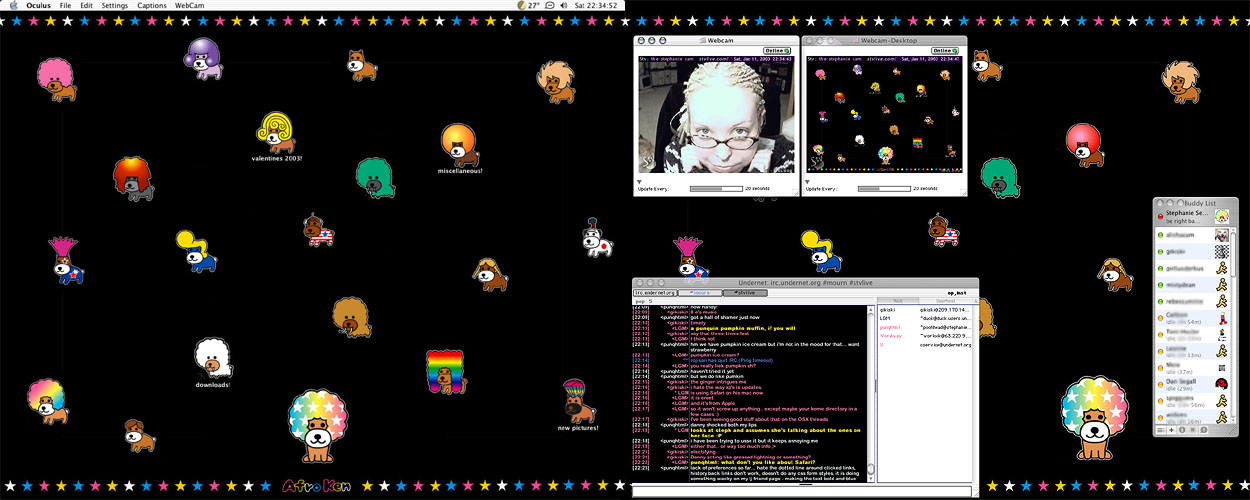Click Stephanie's avatar in the Buddy List header
This screenshot has width=1250, height=500.
click(x=1220, y=217)
